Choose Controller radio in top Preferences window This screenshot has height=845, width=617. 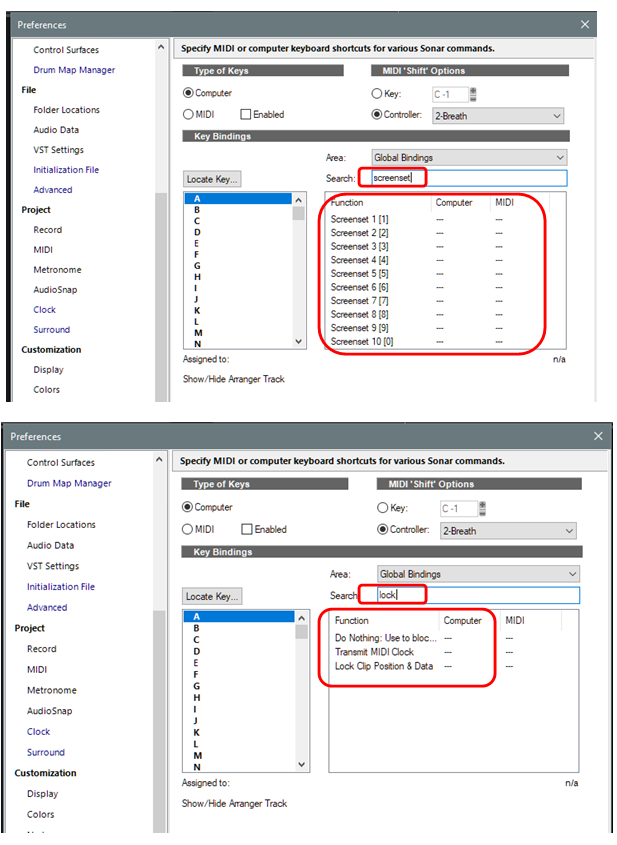pyautogui.click(x=377, y=115)
